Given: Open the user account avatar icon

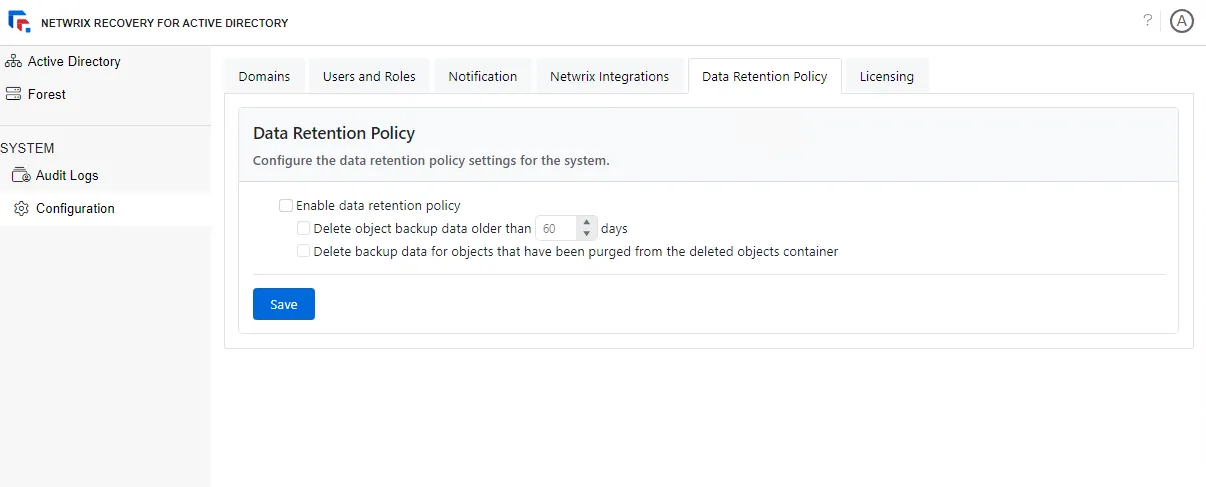Looking at the screenshot, I should (x=1182, y=21).
